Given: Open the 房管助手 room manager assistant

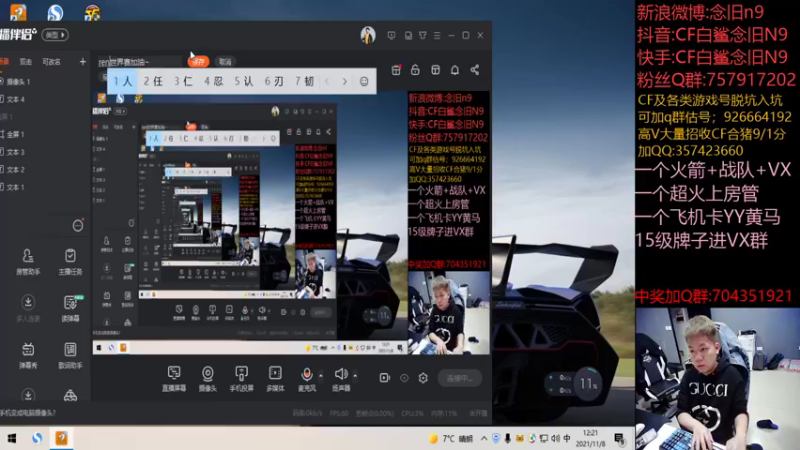Looking at the screenshot, I should tap(28, 262).
